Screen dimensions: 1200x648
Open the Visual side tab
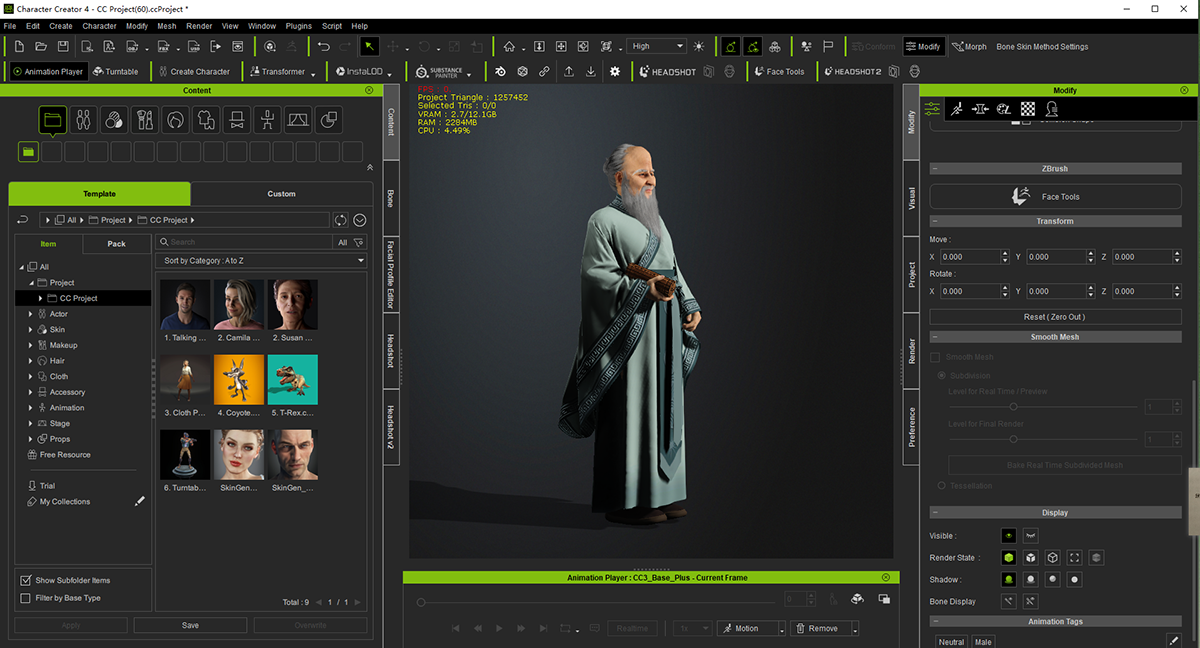(x=911, y=198)
